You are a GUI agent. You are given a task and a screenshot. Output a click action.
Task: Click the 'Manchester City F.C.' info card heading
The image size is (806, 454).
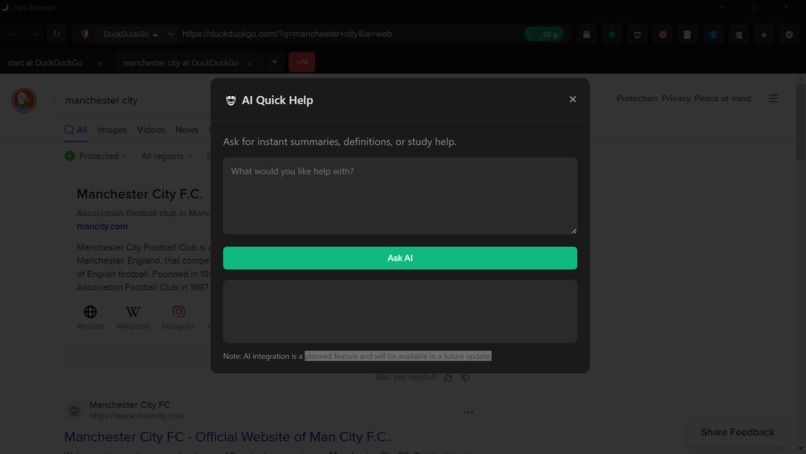click(x=139, y=194)
